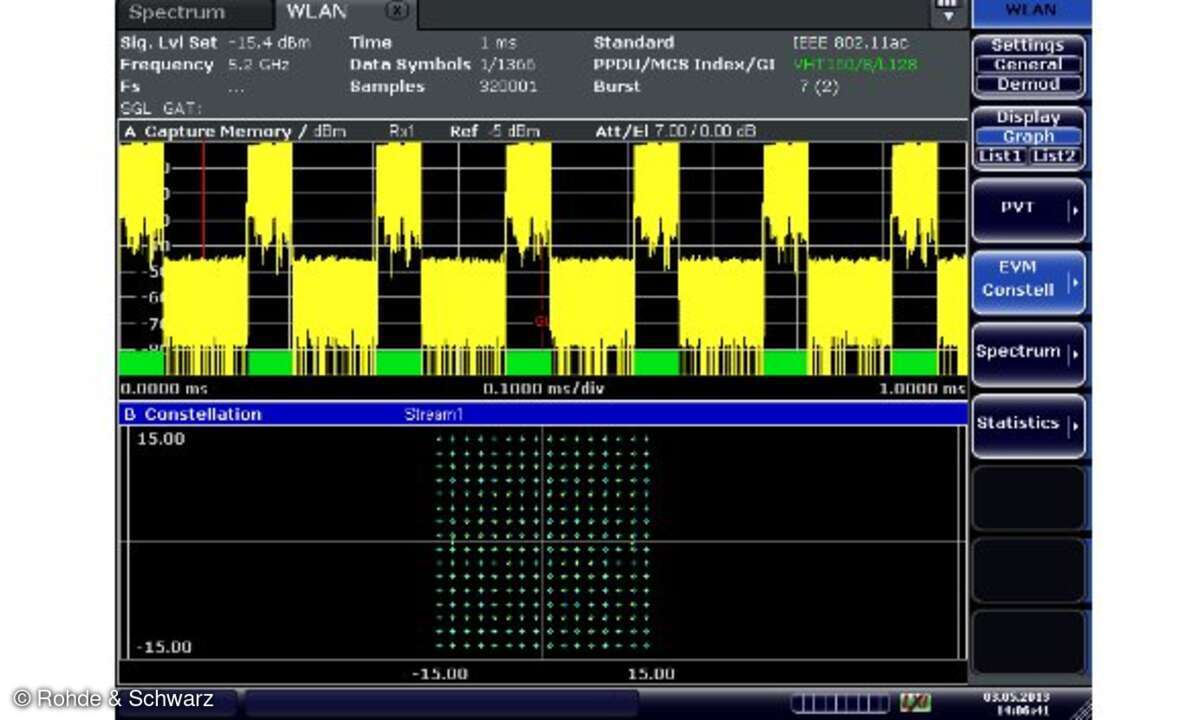Viewport: 1200px width, 720px height.
Task: Click the Samples value 320001
Action: coord(508,87)
